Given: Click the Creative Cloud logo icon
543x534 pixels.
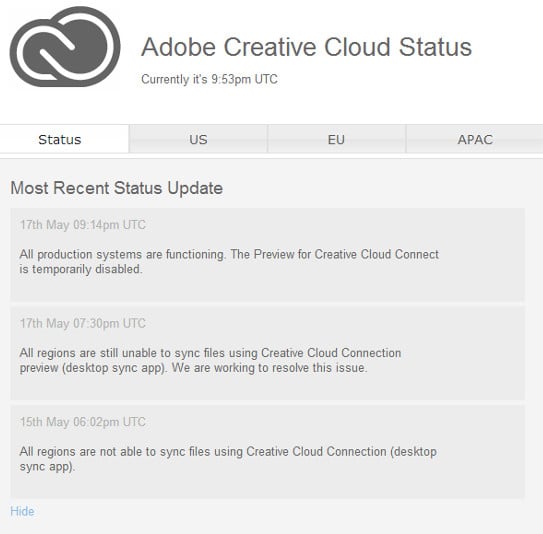Looking at the screenshot, I should tap(65, 47).
